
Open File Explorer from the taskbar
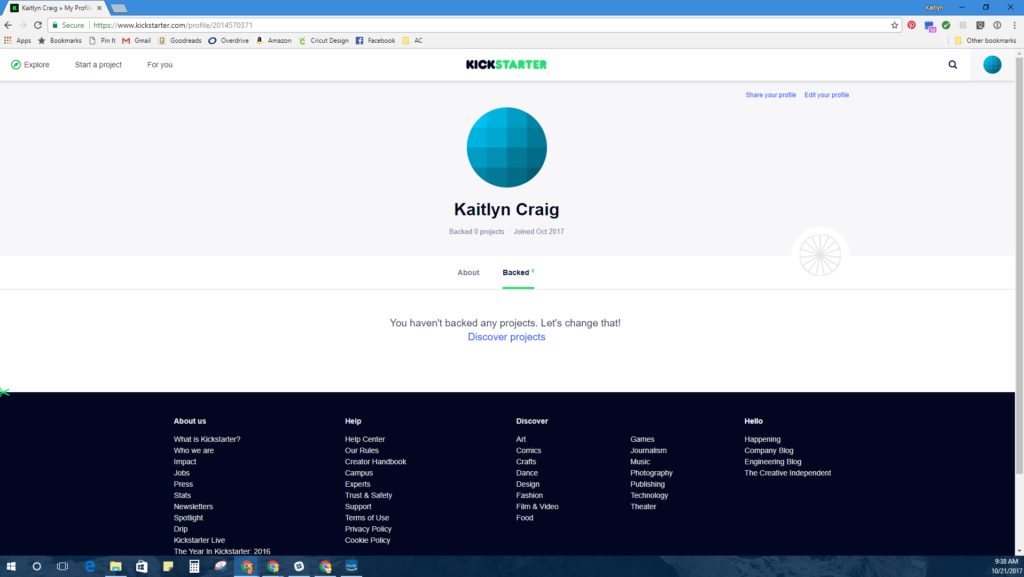pos(116,567)
